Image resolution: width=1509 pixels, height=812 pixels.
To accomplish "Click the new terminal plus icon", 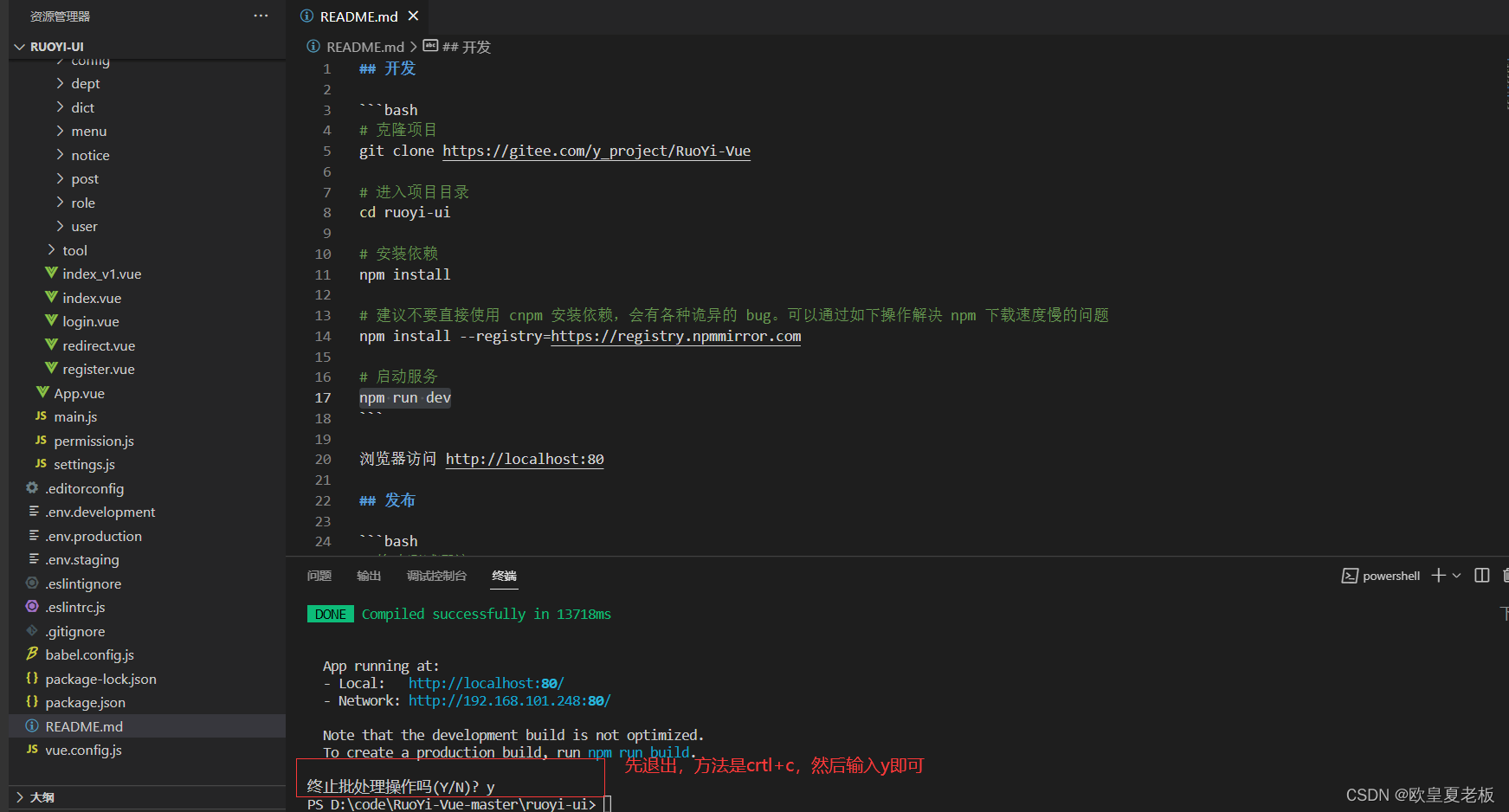I will (x=1438, y=576).
